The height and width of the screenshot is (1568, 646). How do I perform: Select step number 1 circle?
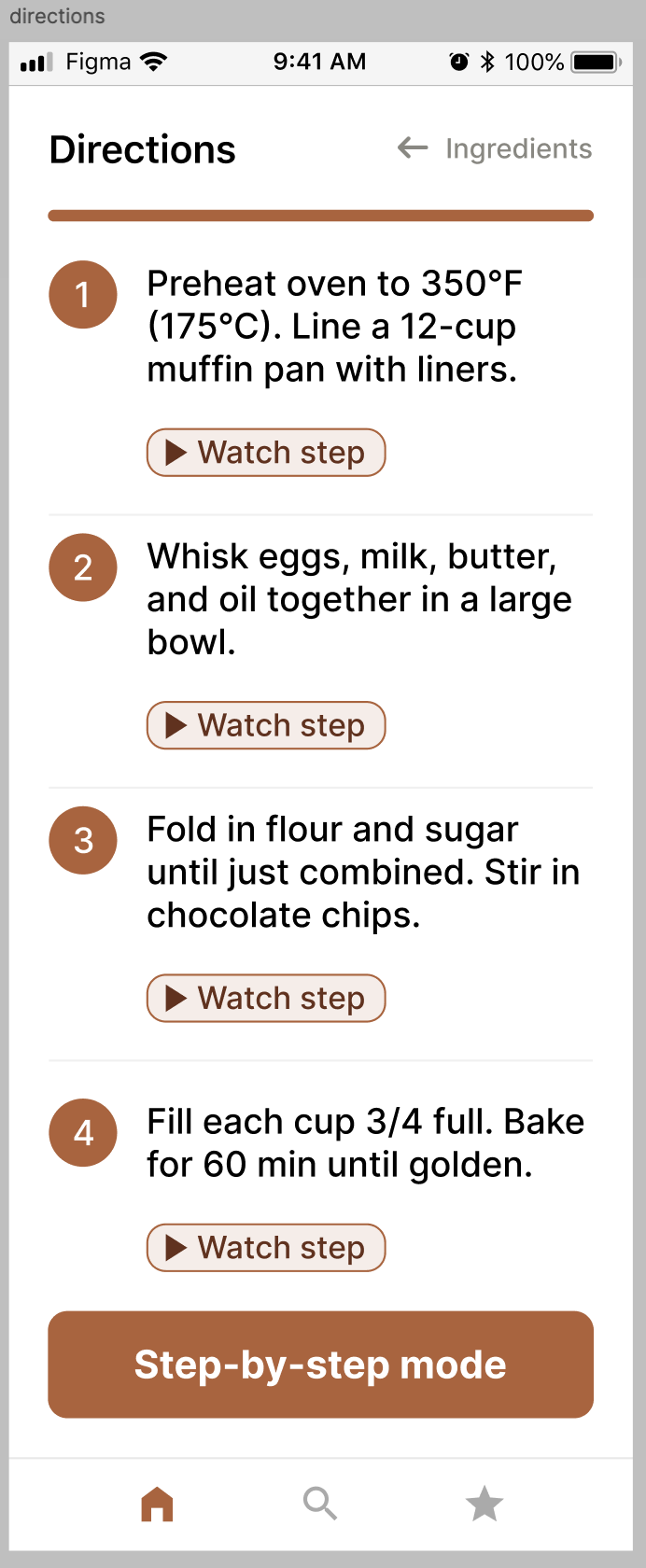click(x=83, y=294)
